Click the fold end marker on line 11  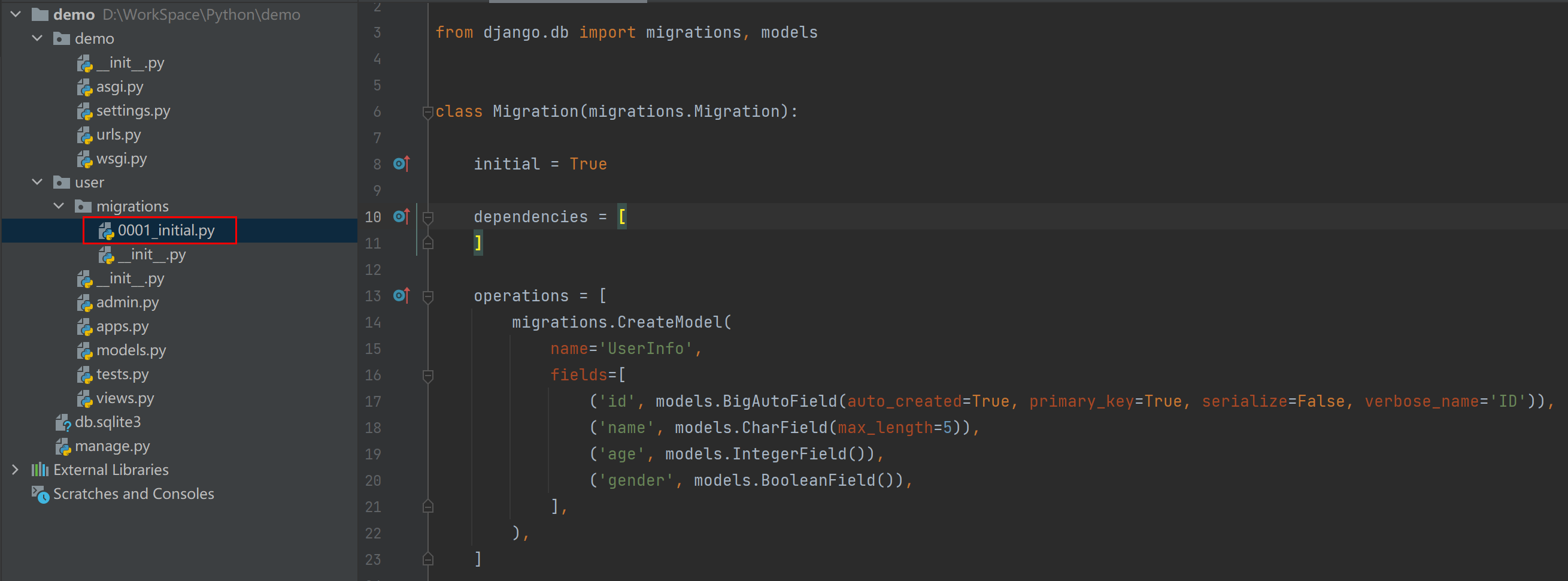point(428,244)
